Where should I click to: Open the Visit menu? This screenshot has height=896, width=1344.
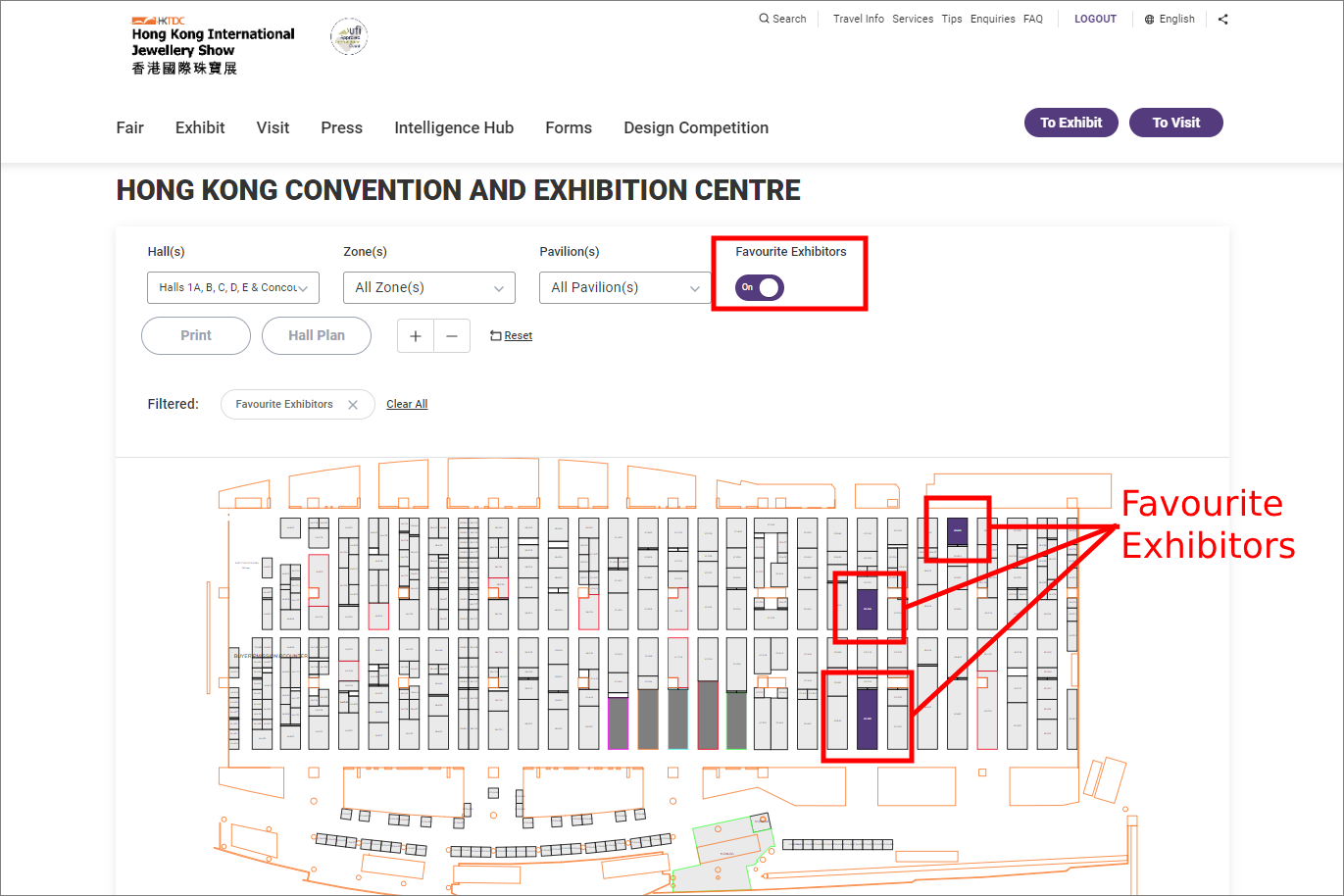click(x=273, y=127)
